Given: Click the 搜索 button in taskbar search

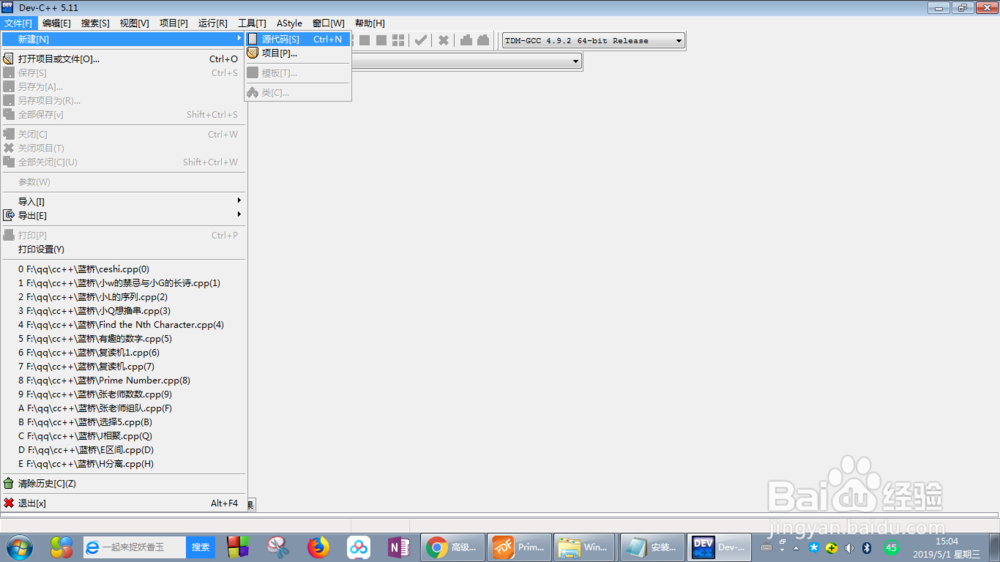Looking at the screenshot, I should pyautogui.click(x=200, y=547).
